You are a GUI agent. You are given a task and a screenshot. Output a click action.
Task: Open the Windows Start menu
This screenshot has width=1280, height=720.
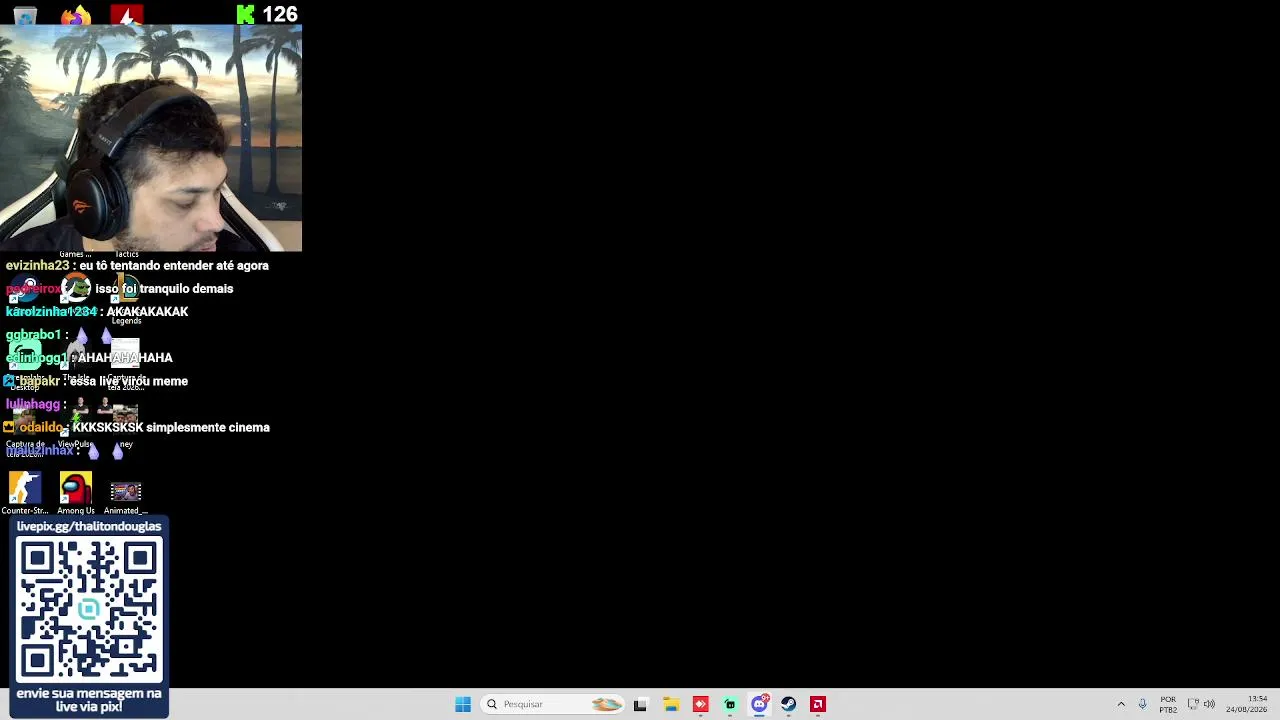tap(463, 704)
